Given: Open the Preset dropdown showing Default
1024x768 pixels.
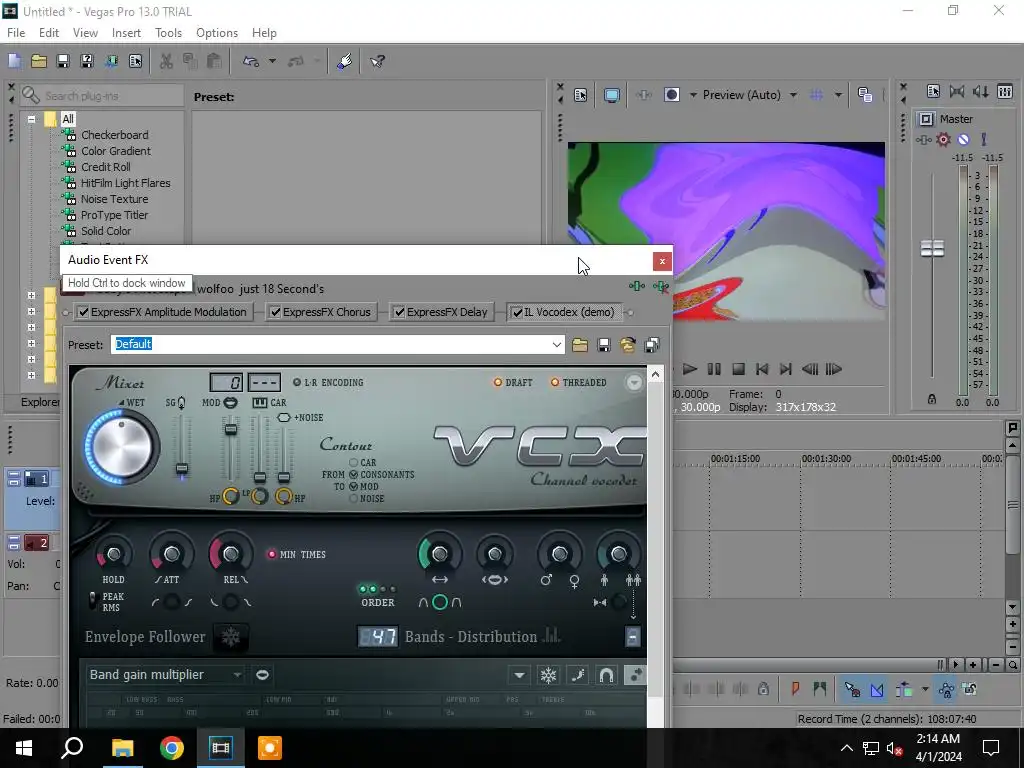Looking at the screenshot, I should [x=556, y=345].
